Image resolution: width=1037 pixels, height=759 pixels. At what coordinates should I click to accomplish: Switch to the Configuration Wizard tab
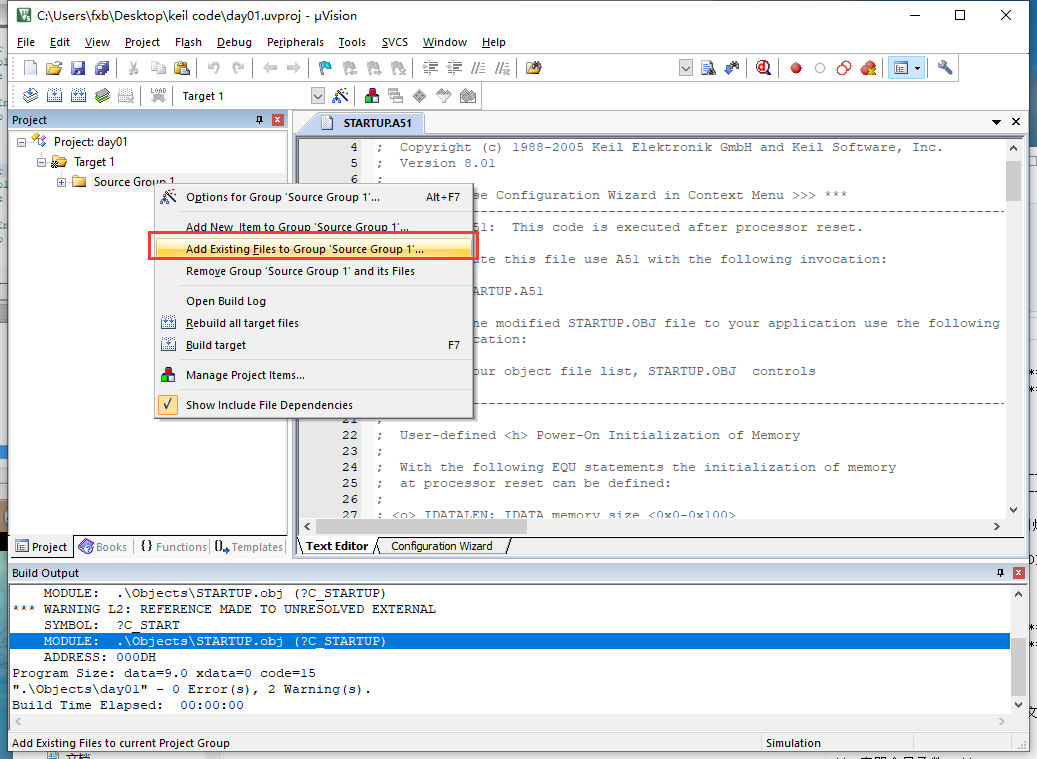pos(442,546)
